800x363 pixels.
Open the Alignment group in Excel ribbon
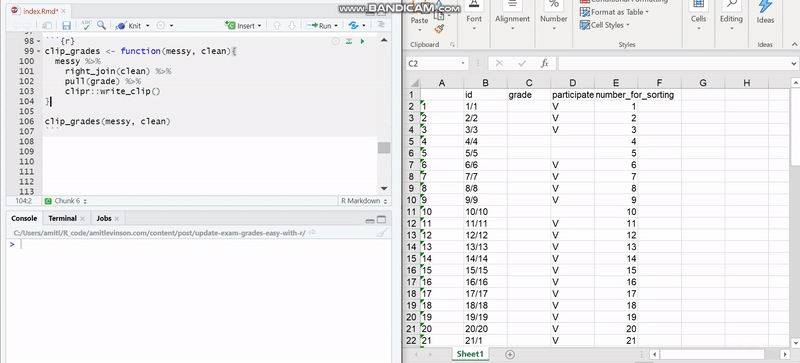pyautogui.click(x=512, y=18)
